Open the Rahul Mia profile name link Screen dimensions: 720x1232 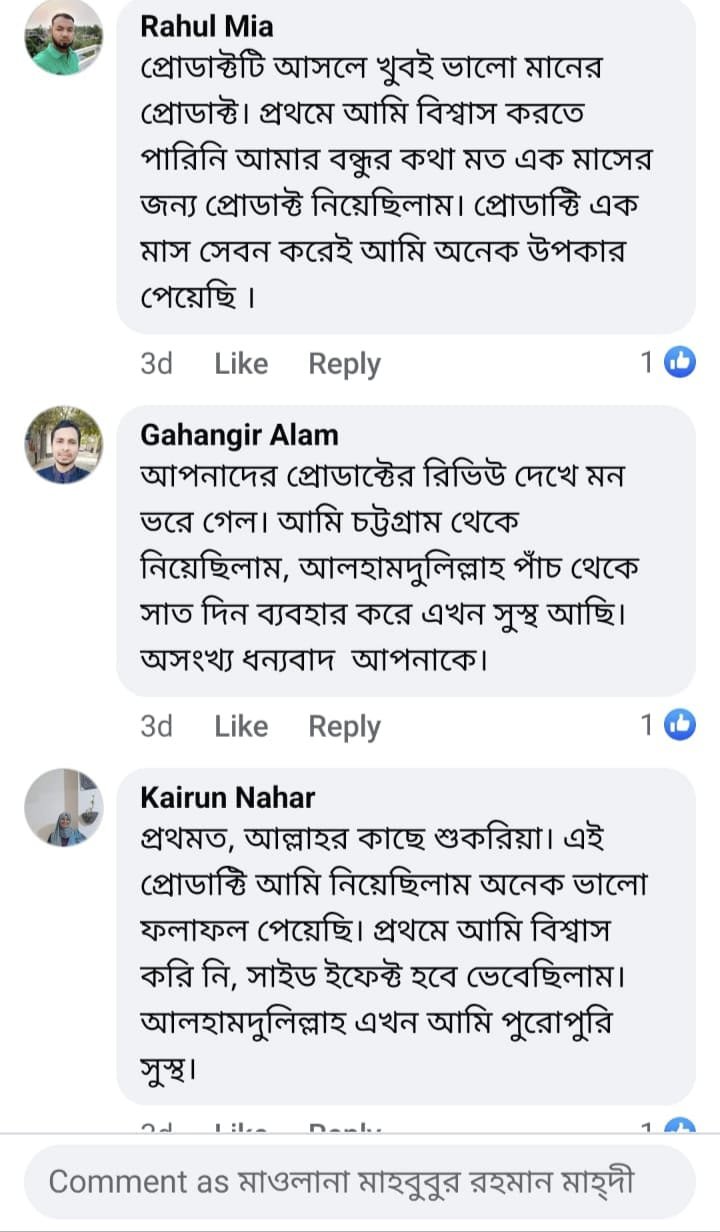click(x=207, y=26)
